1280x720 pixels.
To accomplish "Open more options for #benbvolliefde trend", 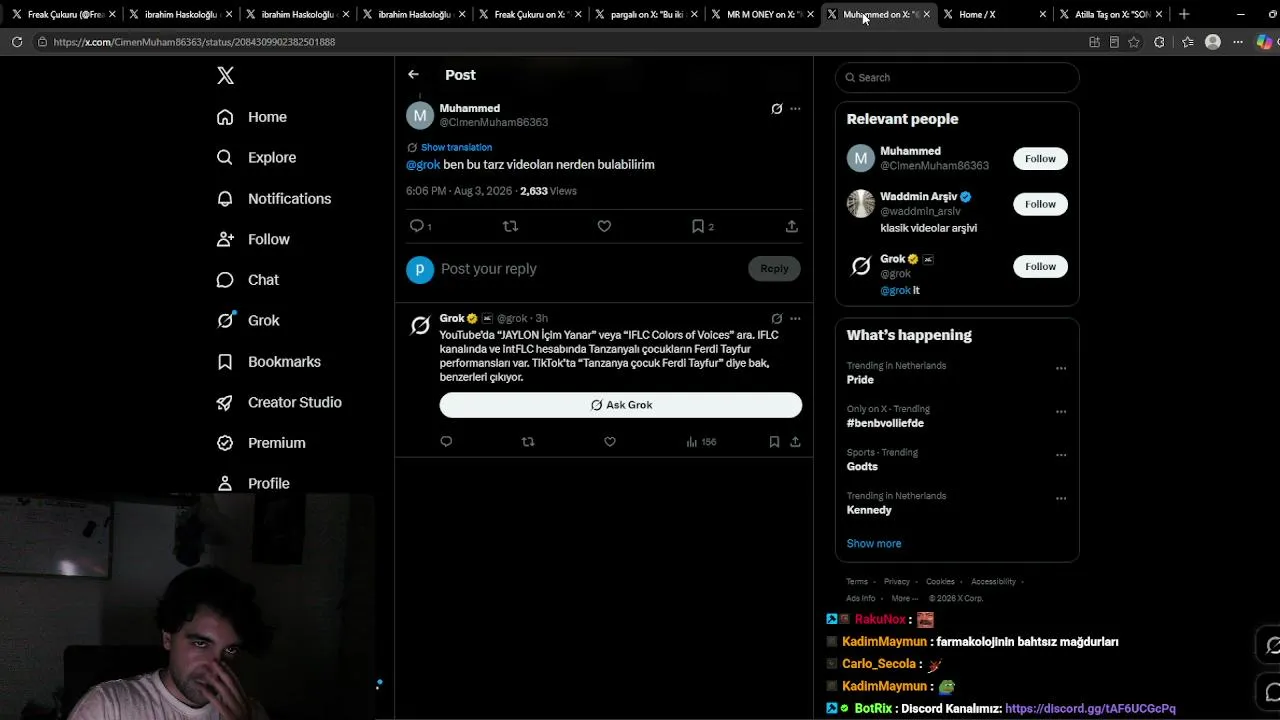I will pos(1061,411).
